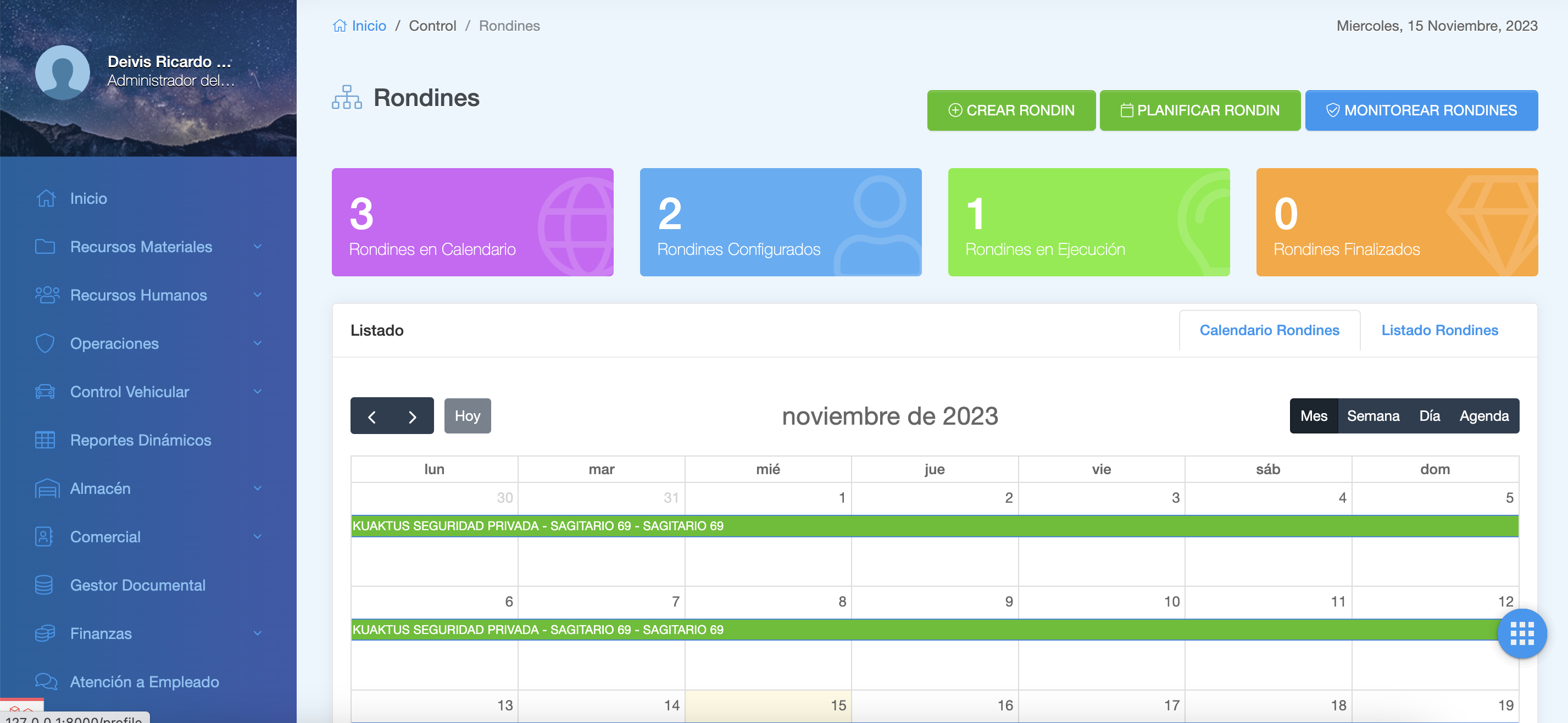This screenshot has width=1568, height=723.
Task: Expand the Recursos Humanos submenu chevron
Action: (x=258, y=295)
